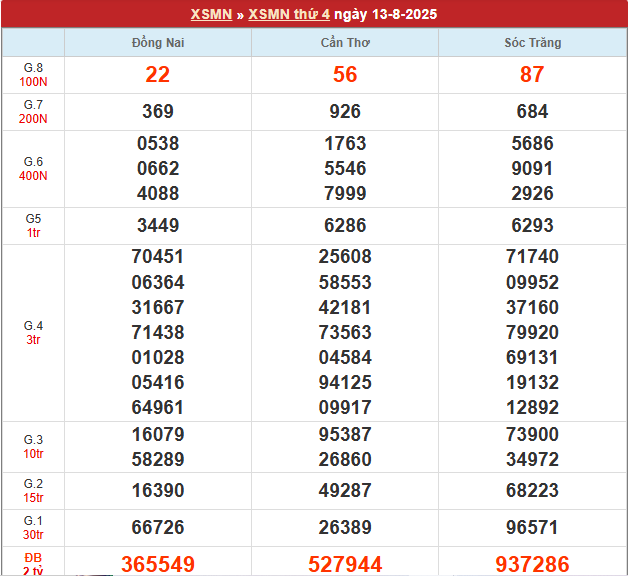Select G.7 number 369

tap(158, 111)
